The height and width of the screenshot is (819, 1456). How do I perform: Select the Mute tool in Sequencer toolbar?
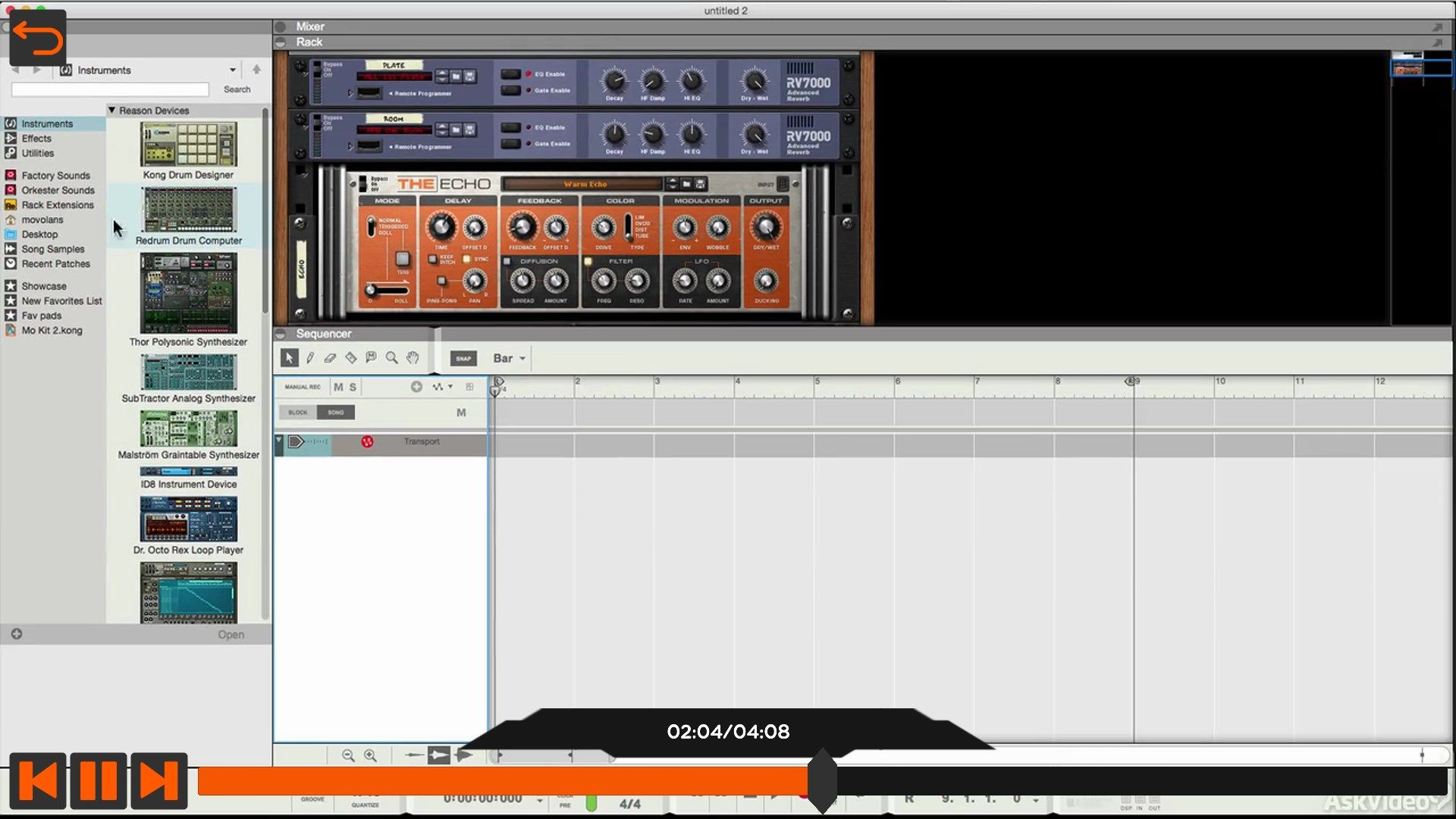(x=371, y=358)
